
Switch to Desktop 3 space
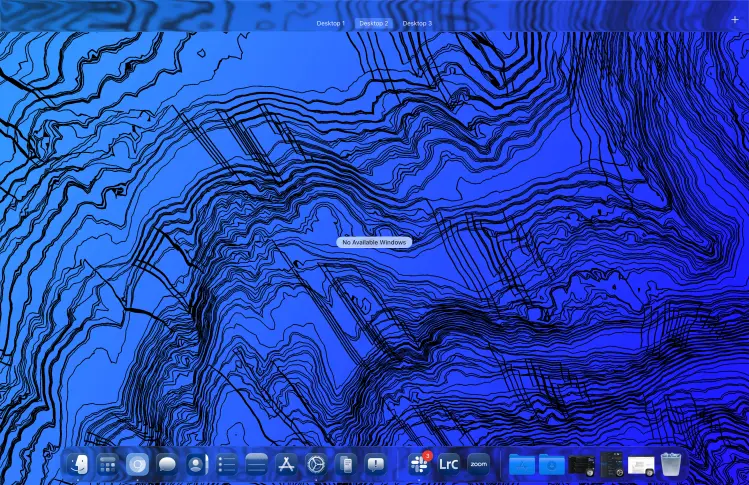point(417,23)
